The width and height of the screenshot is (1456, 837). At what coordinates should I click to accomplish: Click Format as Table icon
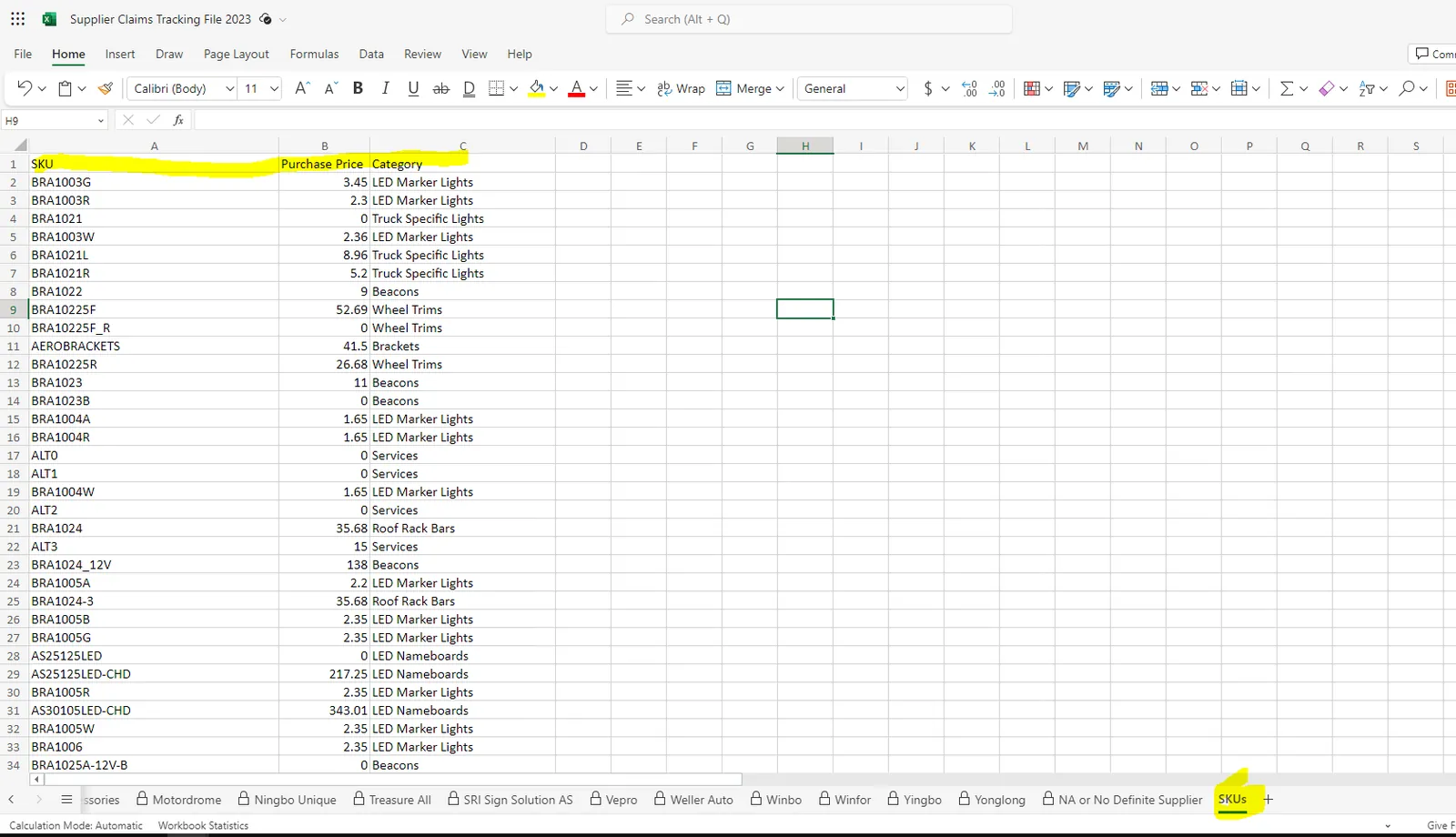coord(1072,88)
